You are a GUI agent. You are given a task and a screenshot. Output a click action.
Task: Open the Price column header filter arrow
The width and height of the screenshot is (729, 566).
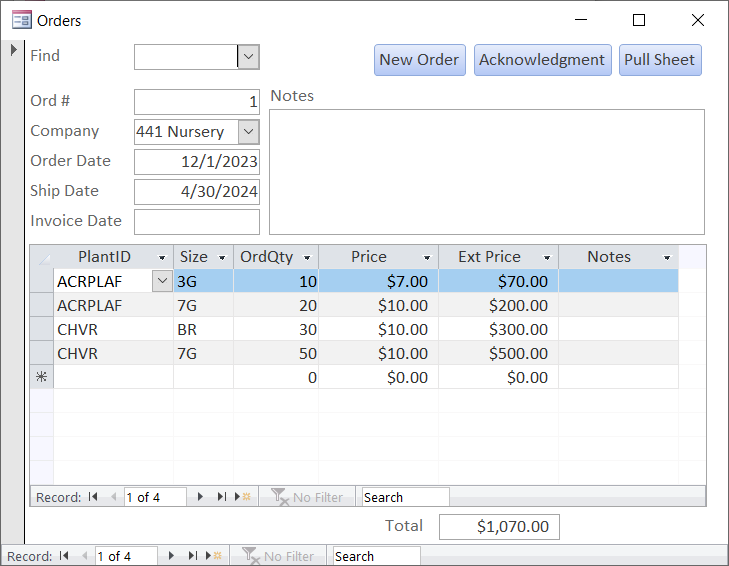[x=427, y=258]
